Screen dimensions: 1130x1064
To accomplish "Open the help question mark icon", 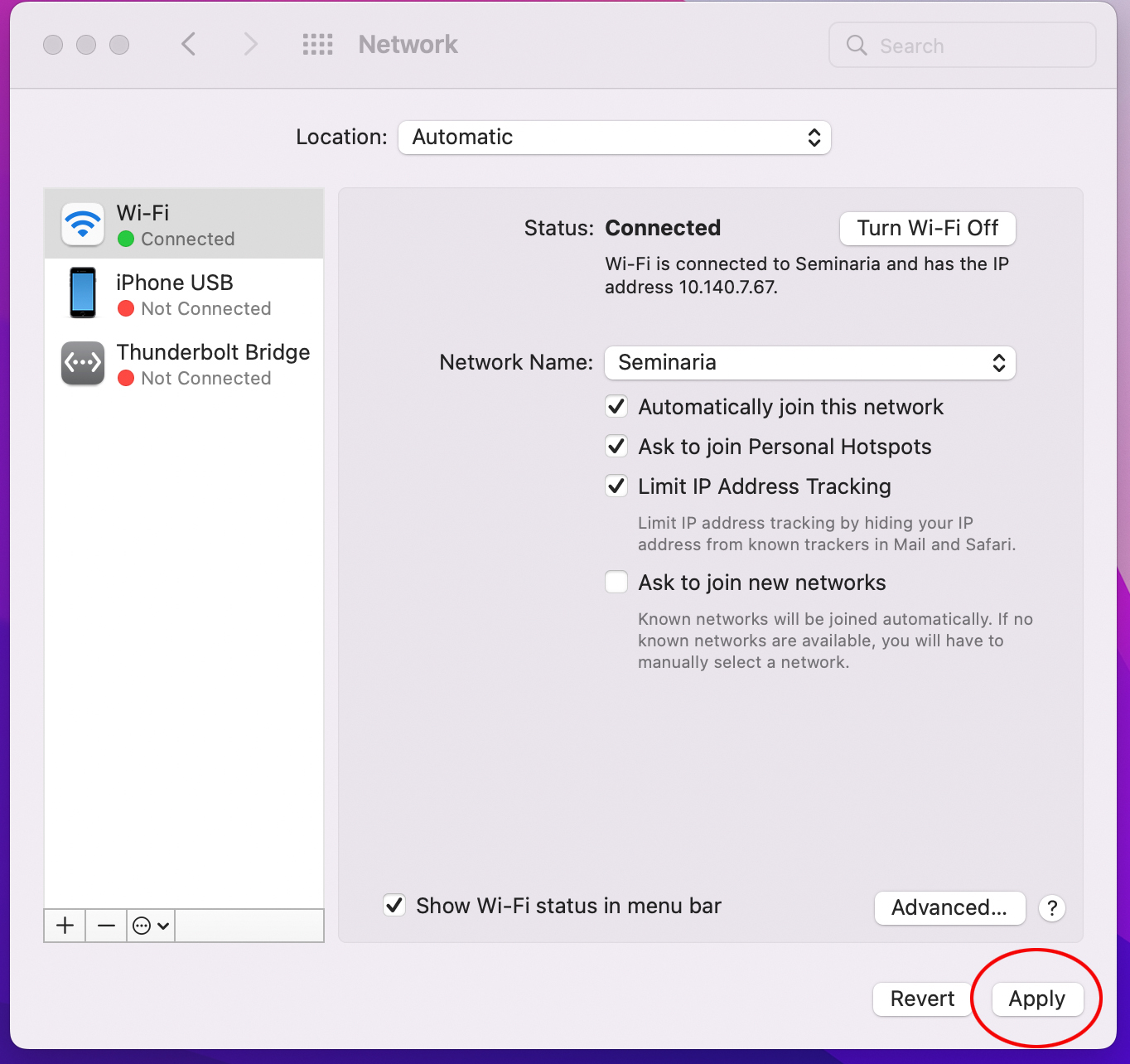I will [x=1051, y=908].
